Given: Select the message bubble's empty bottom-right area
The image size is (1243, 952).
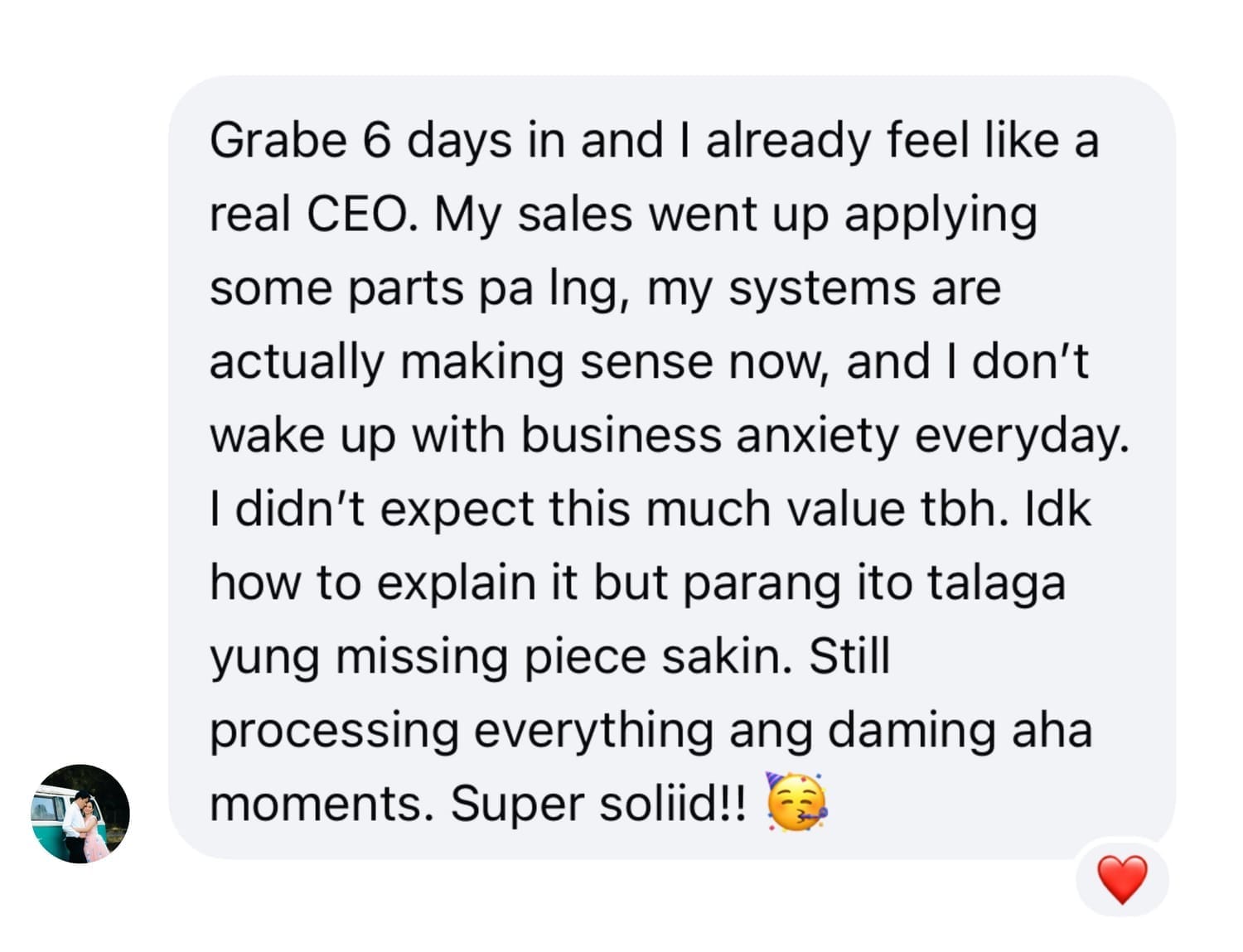Looking at the screenshot, I should tap(994, 808).
